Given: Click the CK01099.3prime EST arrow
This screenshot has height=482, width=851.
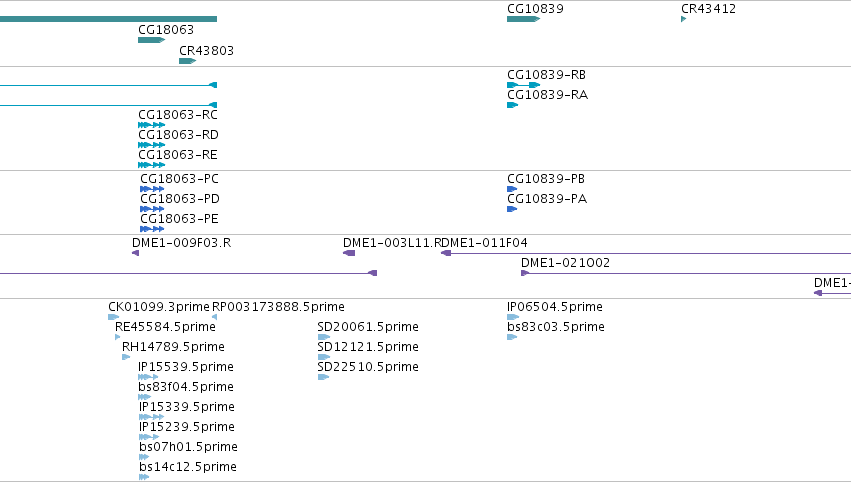Looking at the screenshot, I should pos(113,317).
